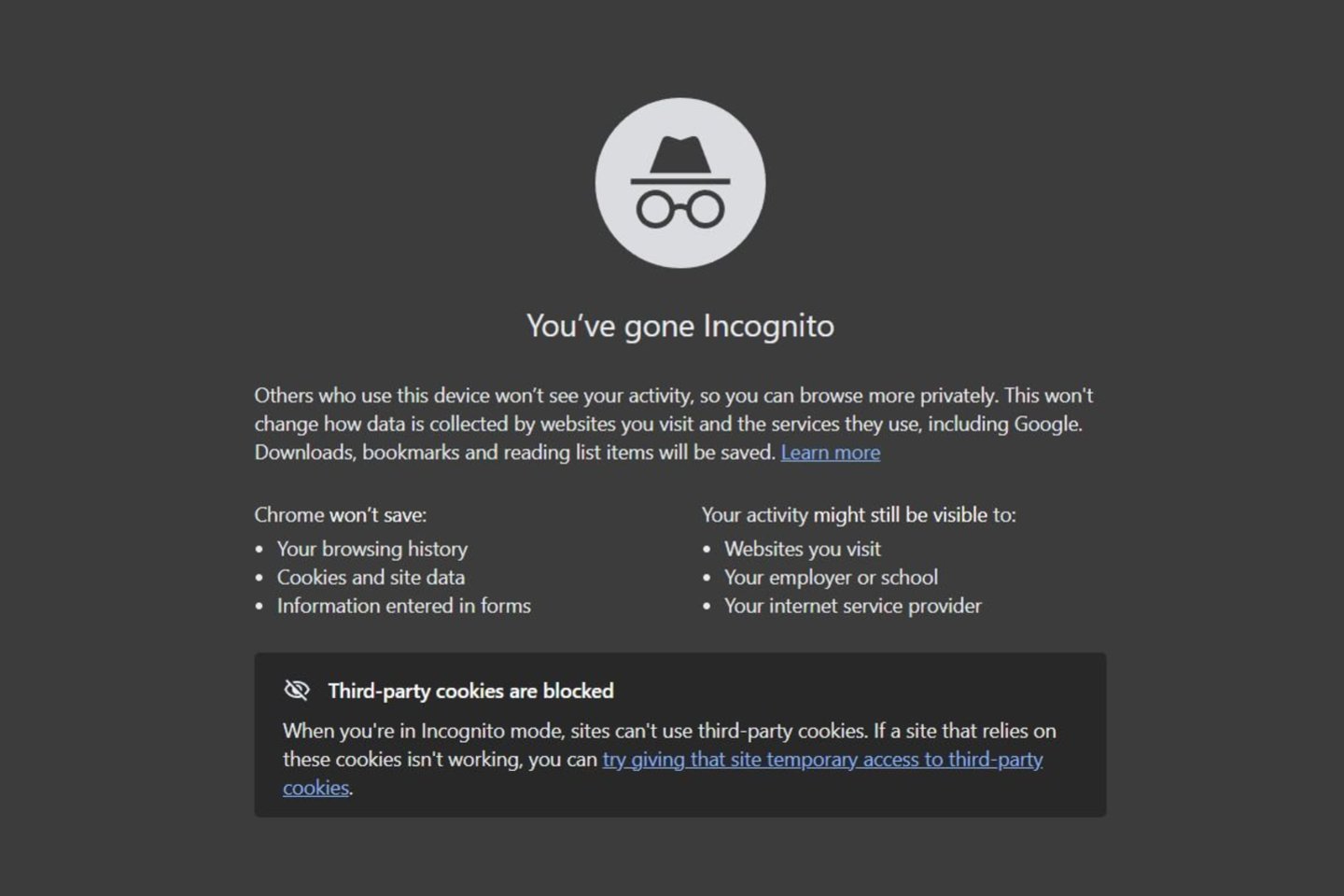Select the "Cookies and site data" bullet item
Viewport: 1344px width, 896px height.
tap(371, 578)
